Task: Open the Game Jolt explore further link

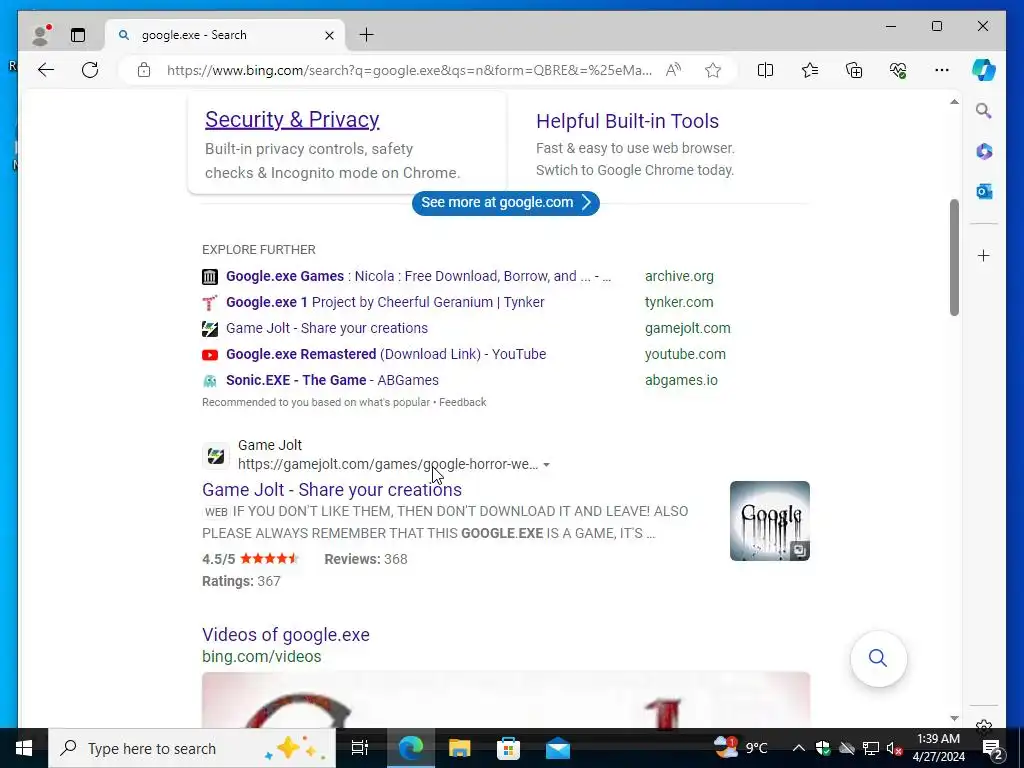Action: [x=327, y=328]
